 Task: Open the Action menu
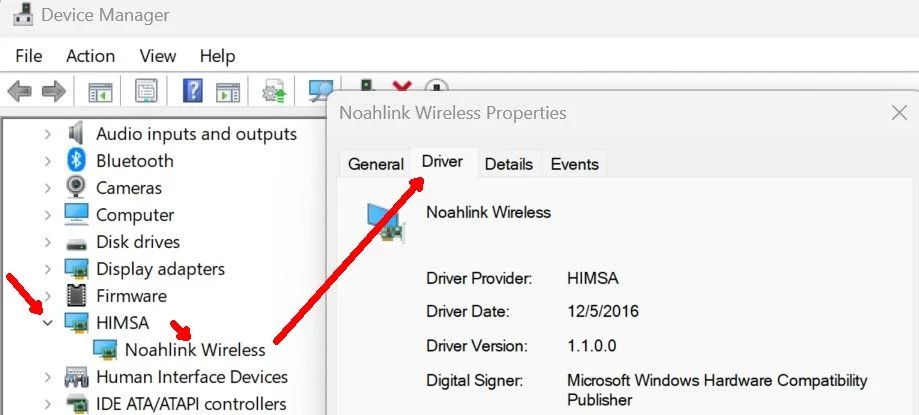tap(90, 56)
